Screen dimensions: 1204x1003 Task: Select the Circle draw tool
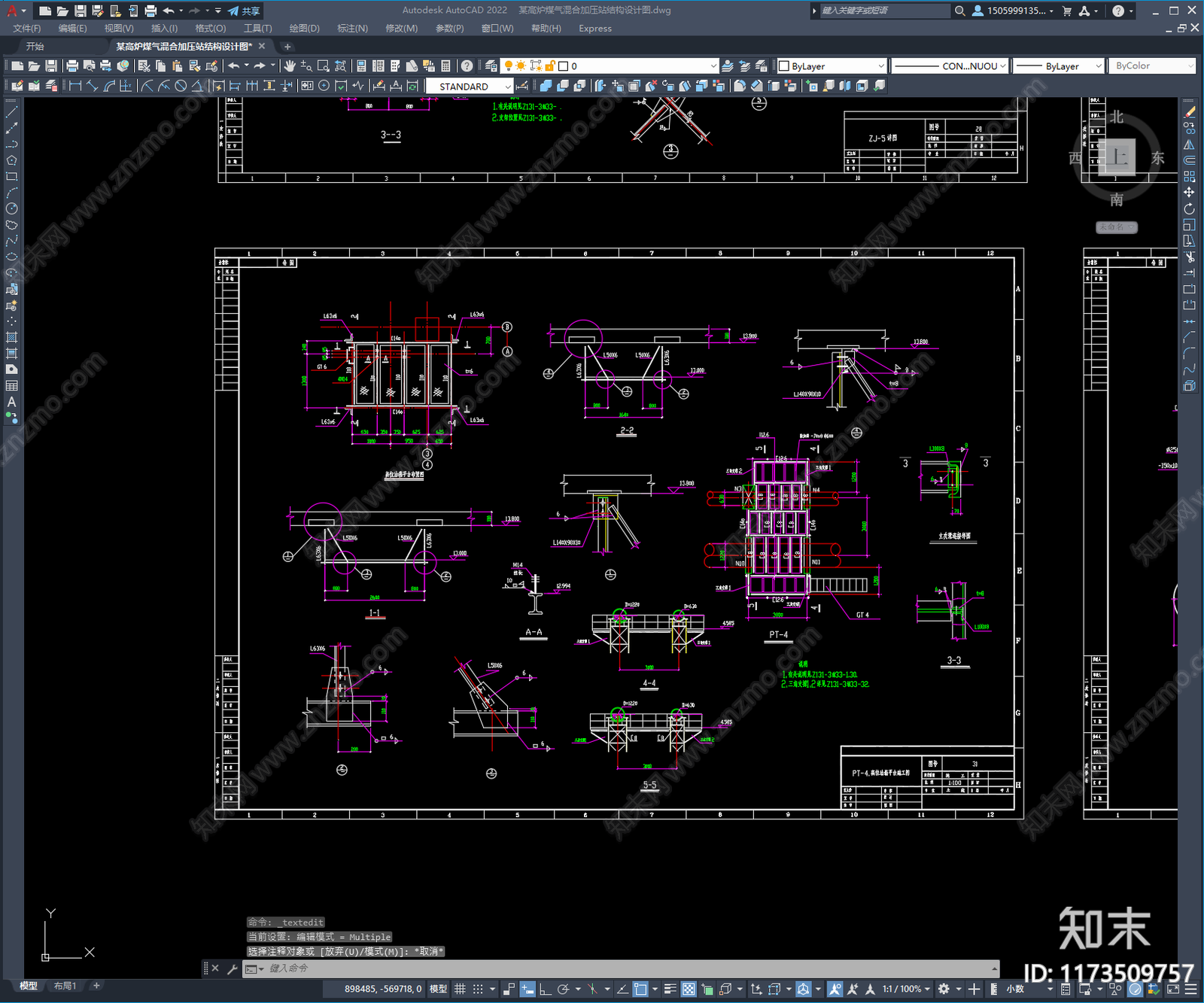coord(11,208)
